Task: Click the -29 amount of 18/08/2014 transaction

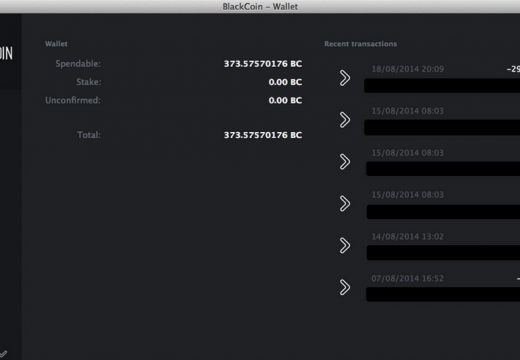Action: [513, 69]
